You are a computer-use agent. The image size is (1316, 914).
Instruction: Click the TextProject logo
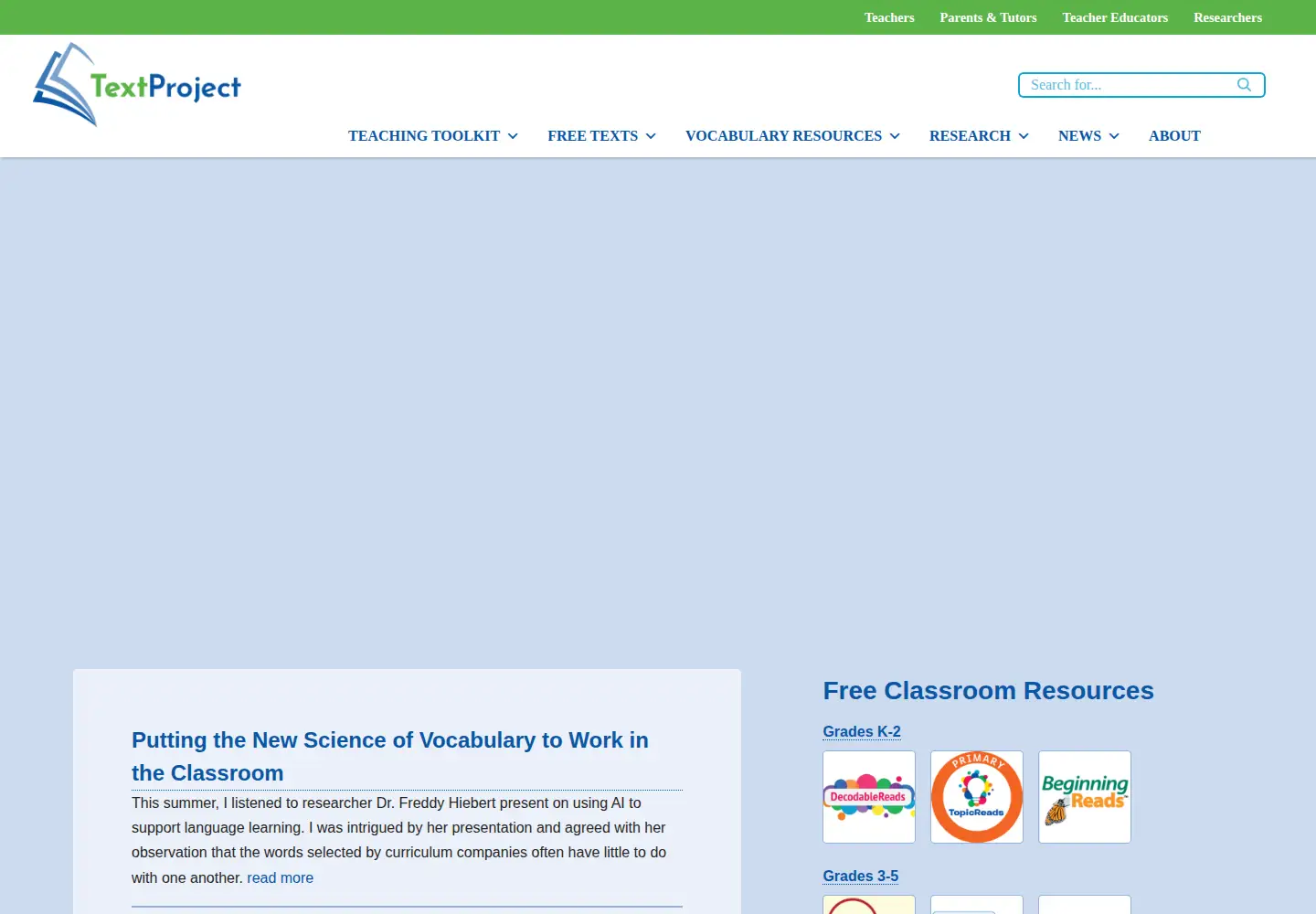pyautogui.click(x=137, y=84)
